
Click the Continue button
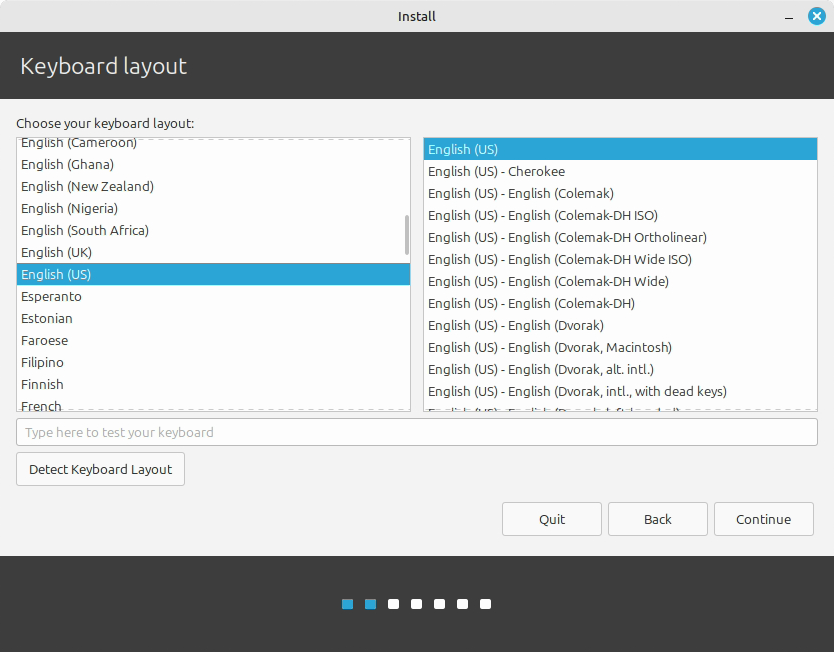[x=763, y=519]
